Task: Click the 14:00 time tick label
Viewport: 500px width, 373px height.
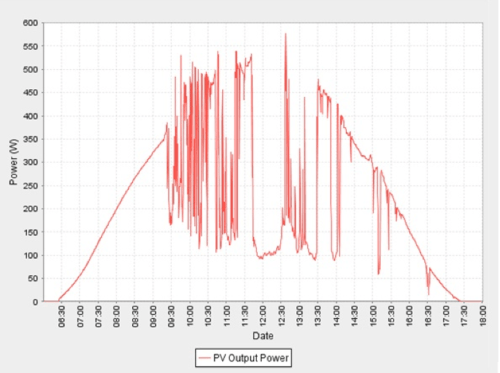Action: (x=336, y=317)
